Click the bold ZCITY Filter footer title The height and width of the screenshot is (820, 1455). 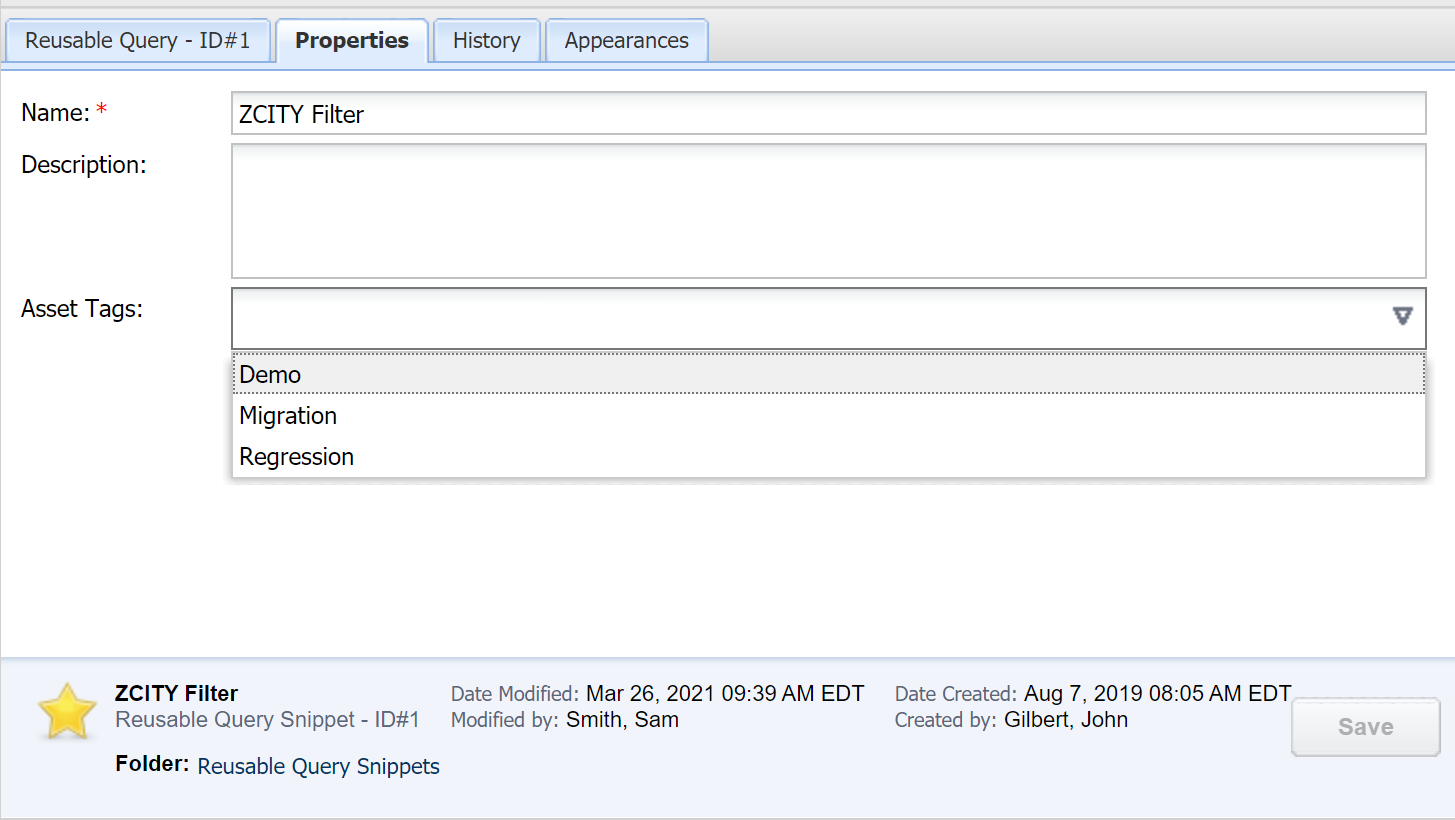[x=177, y=693]
